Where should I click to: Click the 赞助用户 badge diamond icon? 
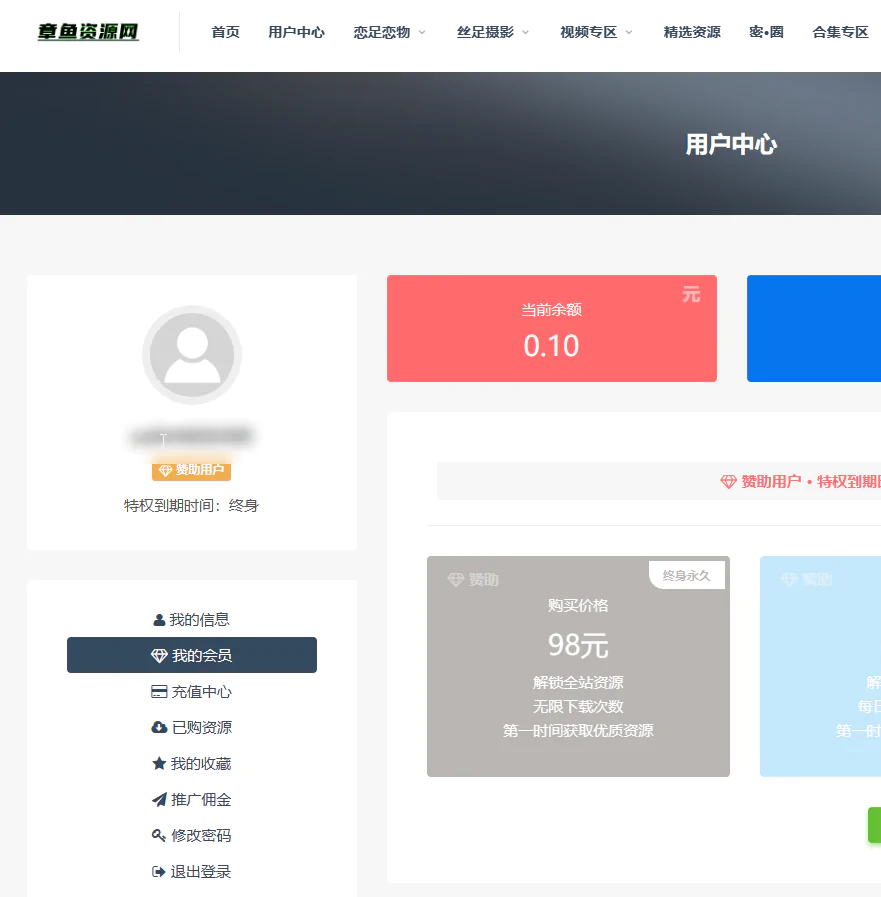pyautogui.click(x=165, y=470)
